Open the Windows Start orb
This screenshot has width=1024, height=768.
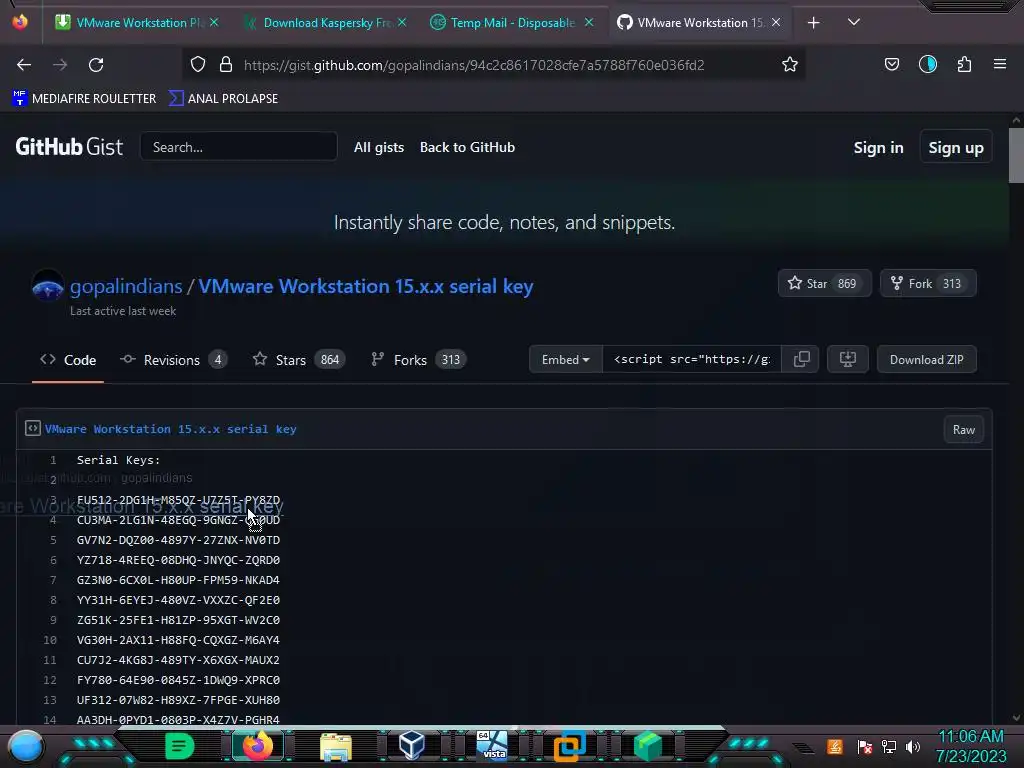pos(26,746)
